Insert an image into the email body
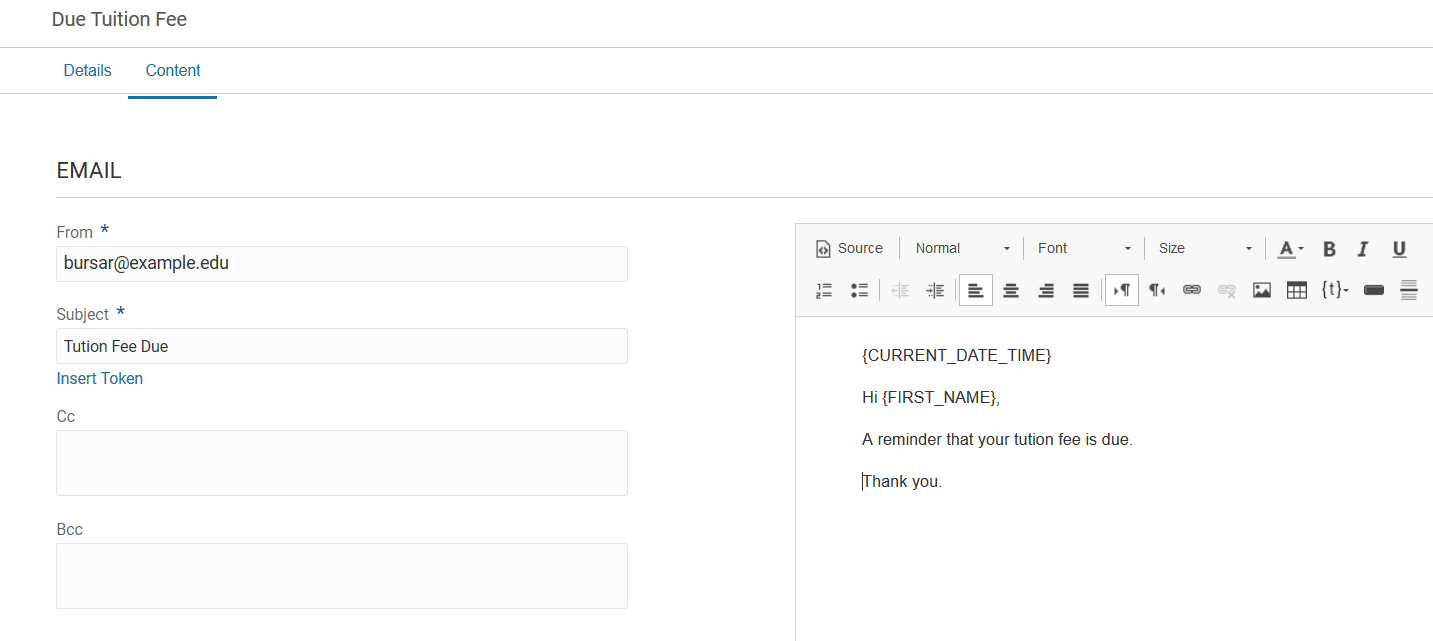The image size is (1433, 641). (1261, 290)
